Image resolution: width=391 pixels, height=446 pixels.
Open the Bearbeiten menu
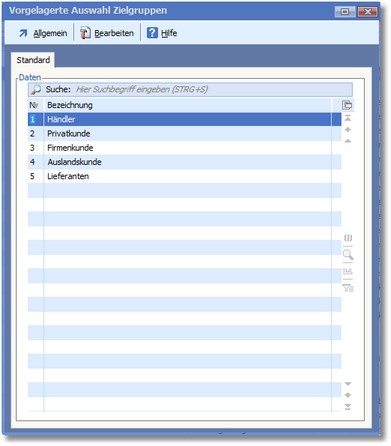[x=107, y=33]
